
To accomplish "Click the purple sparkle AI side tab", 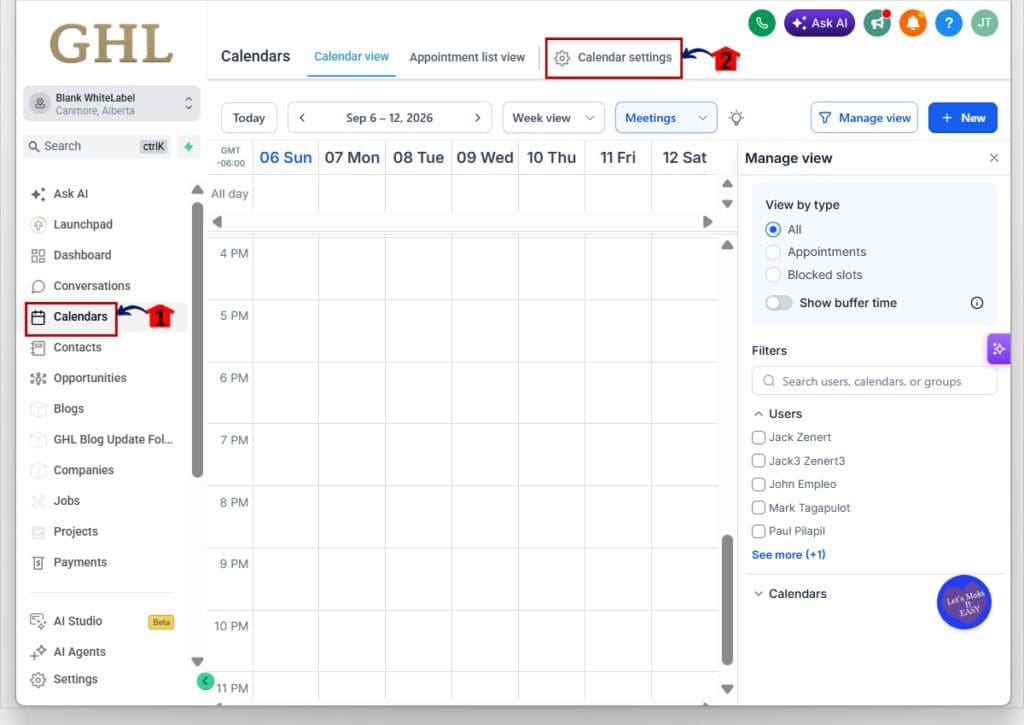I will (x=999, y=349).
